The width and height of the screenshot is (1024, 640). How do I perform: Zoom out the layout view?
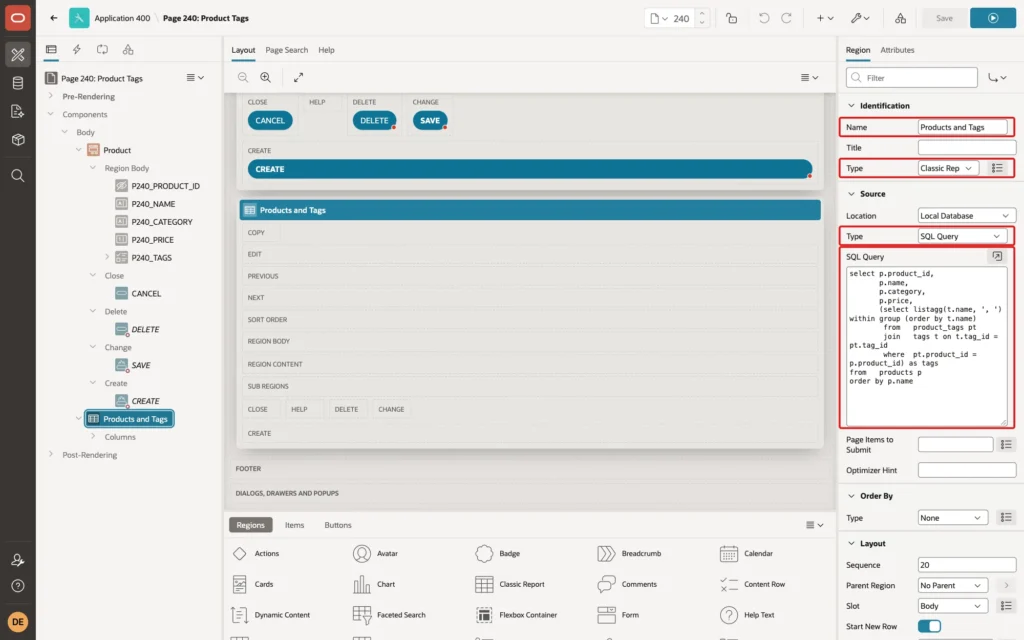pyautogui.click(x=243, y=77)
